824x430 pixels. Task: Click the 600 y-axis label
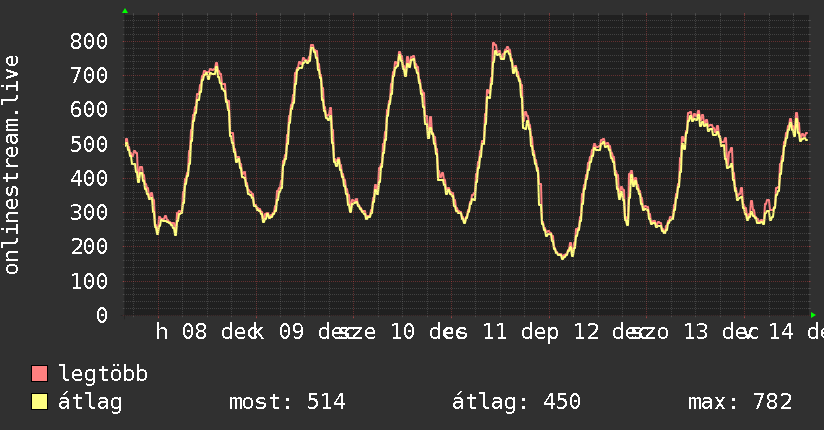point(89,110)
